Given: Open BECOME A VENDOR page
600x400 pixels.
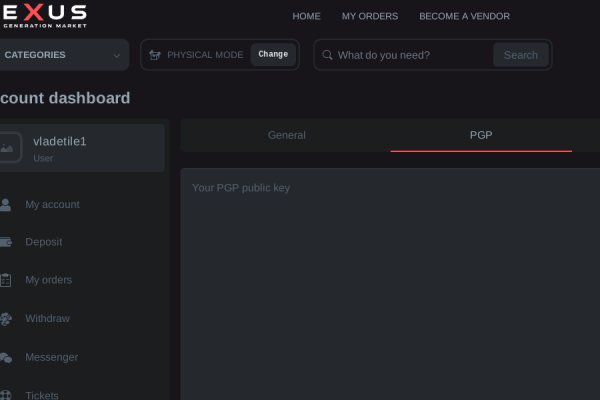Looking at the screenshot, I should pos(464,16).
